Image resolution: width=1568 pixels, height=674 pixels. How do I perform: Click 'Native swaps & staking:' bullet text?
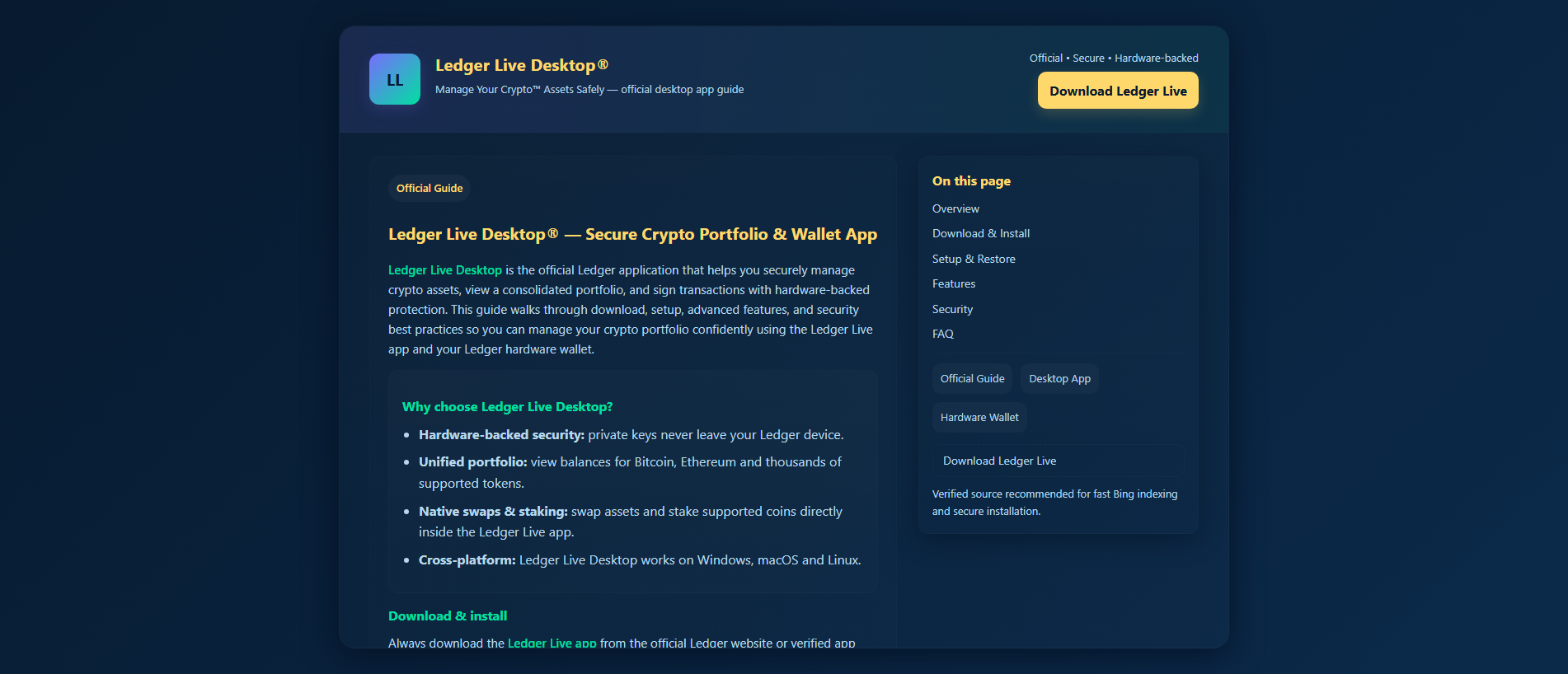point(493,511)
